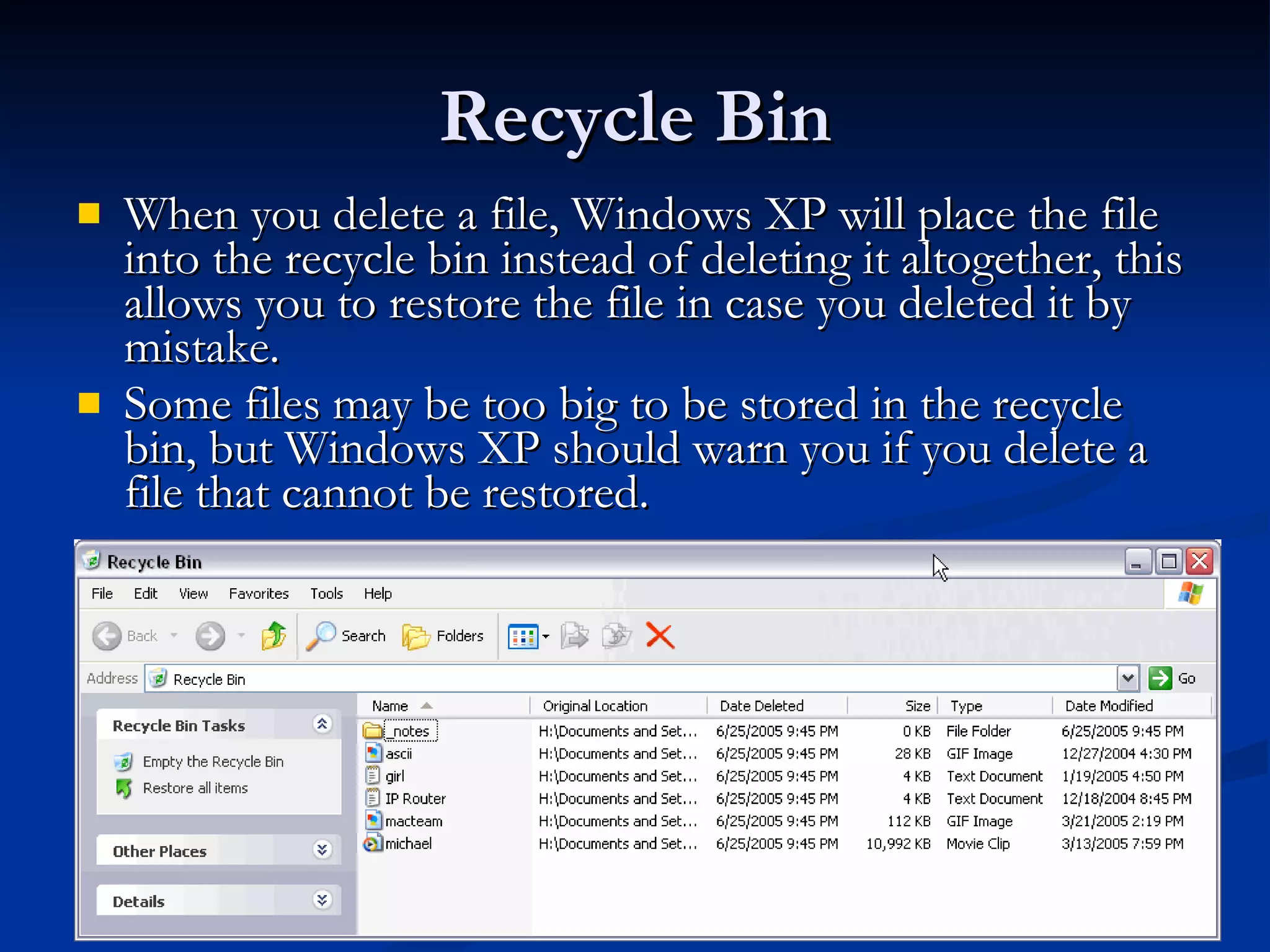
Task: Click the green Go arrow button
Action: (x=1160, y=679)
